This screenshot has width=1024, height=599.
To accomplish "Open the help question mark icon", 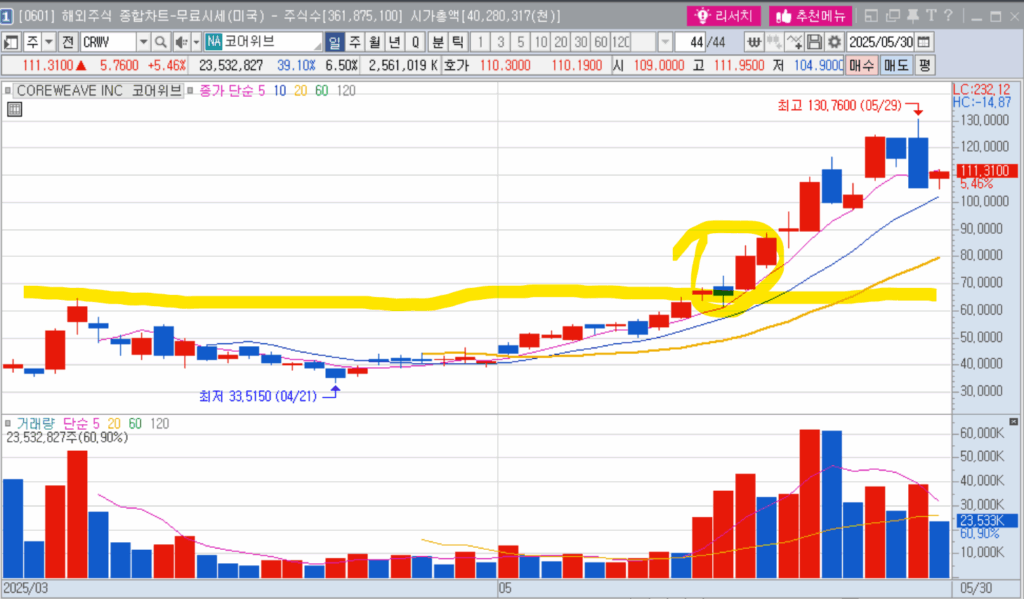I will 948,16.
